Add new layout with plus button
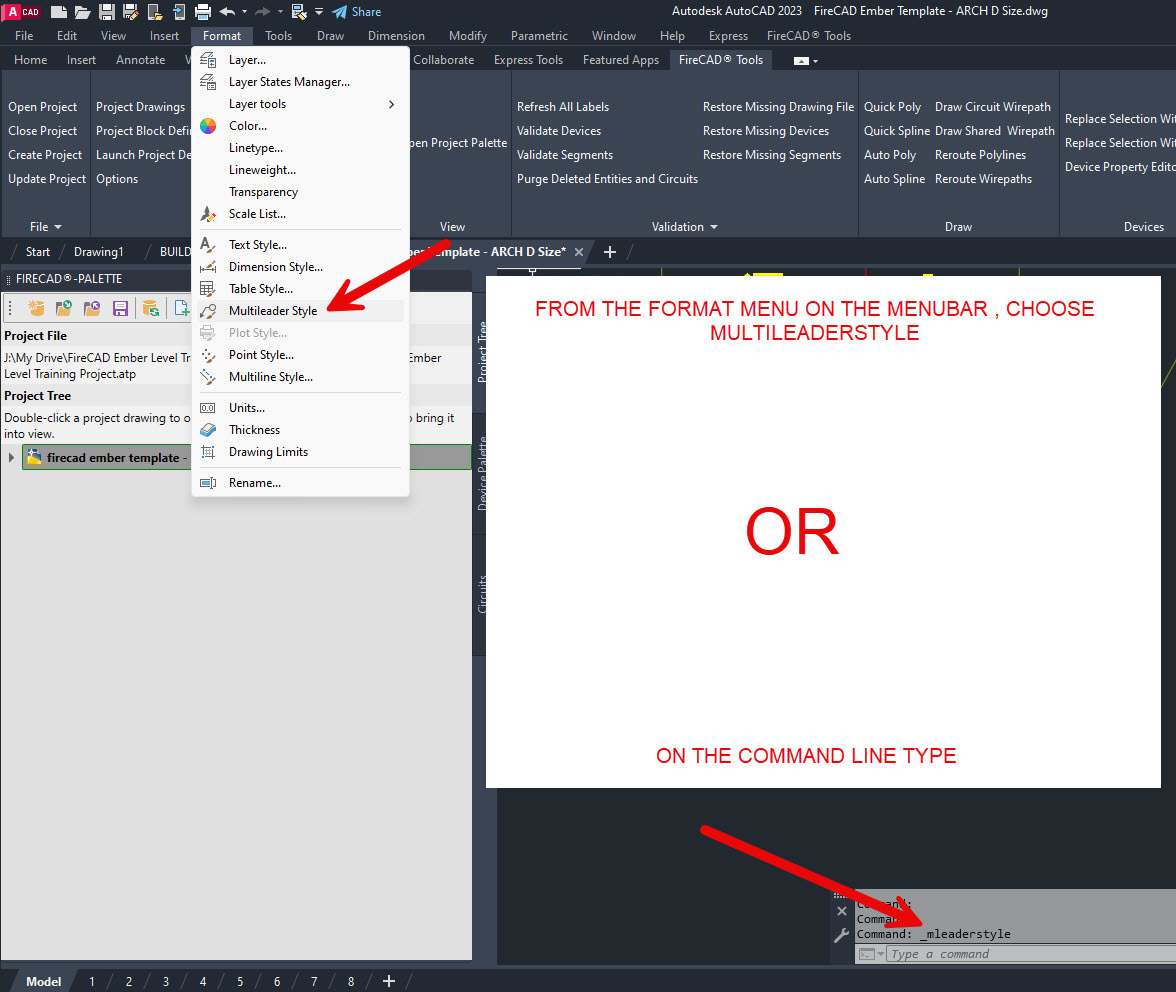This screenshot has width=1176, height=992. click(388, 981)
